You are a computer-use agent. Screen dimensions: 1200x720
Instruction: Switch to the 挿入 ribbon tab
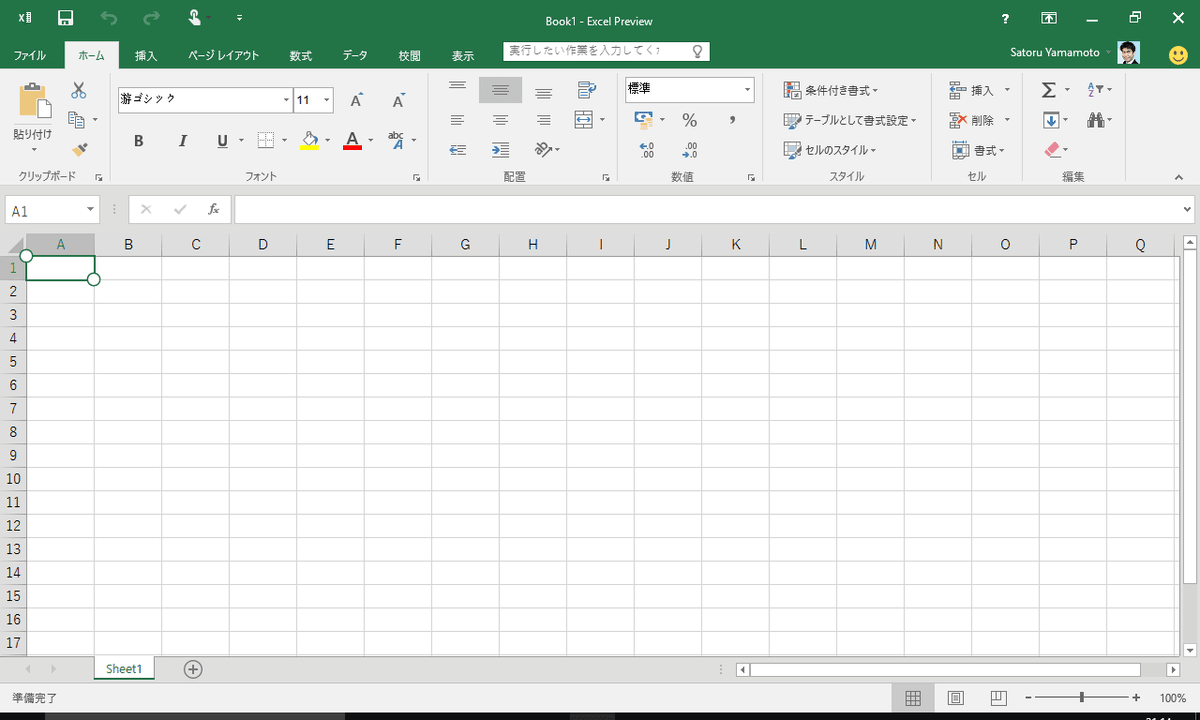click(146, 55)
